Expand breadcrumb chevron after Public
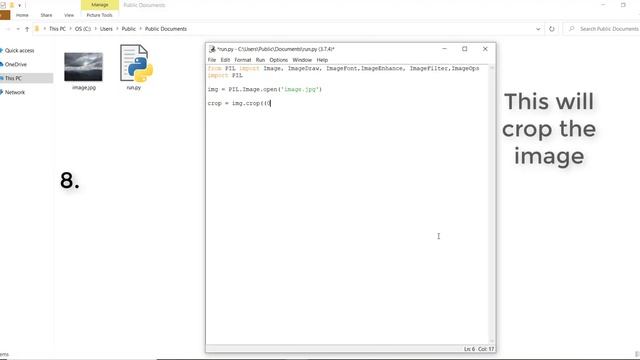Viewport: 640px width, 360px height. pos(140,29)
